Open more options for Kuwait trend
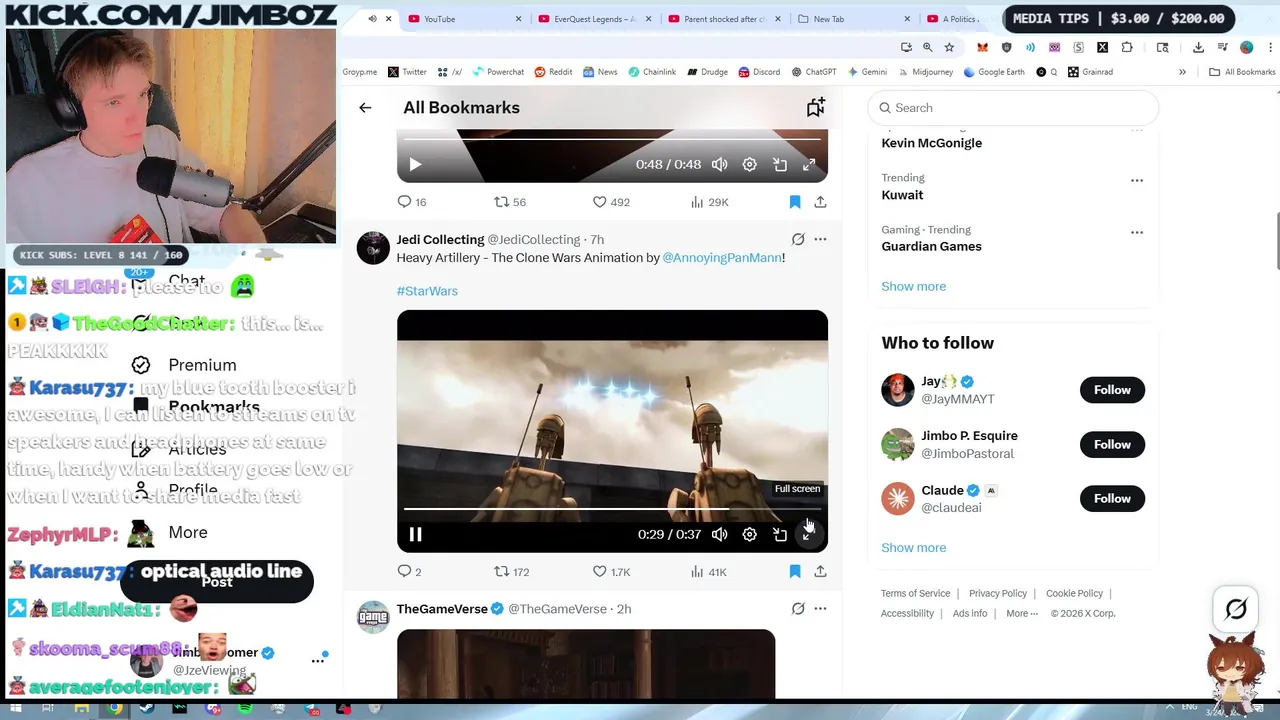The image size is (1280, 720). pyautogui.click(x=1136, y=181)
